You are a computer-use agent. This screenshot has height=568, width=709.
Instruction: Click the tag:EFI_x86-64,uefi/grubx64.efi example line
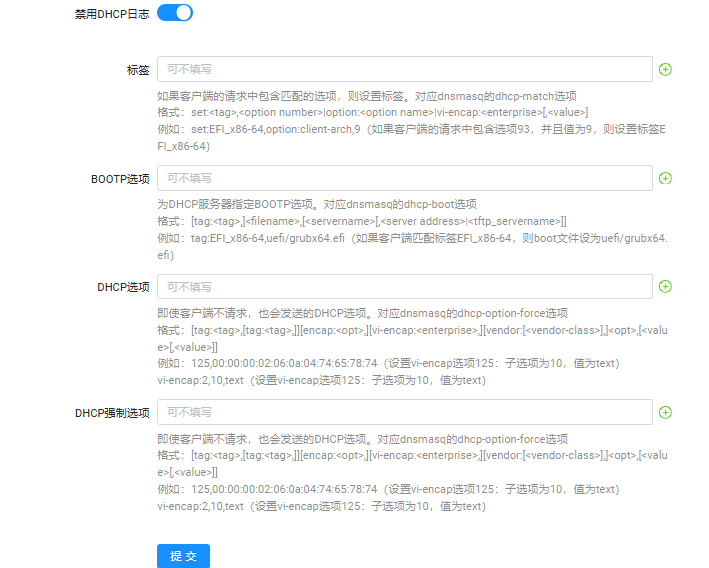pos(412,246)
